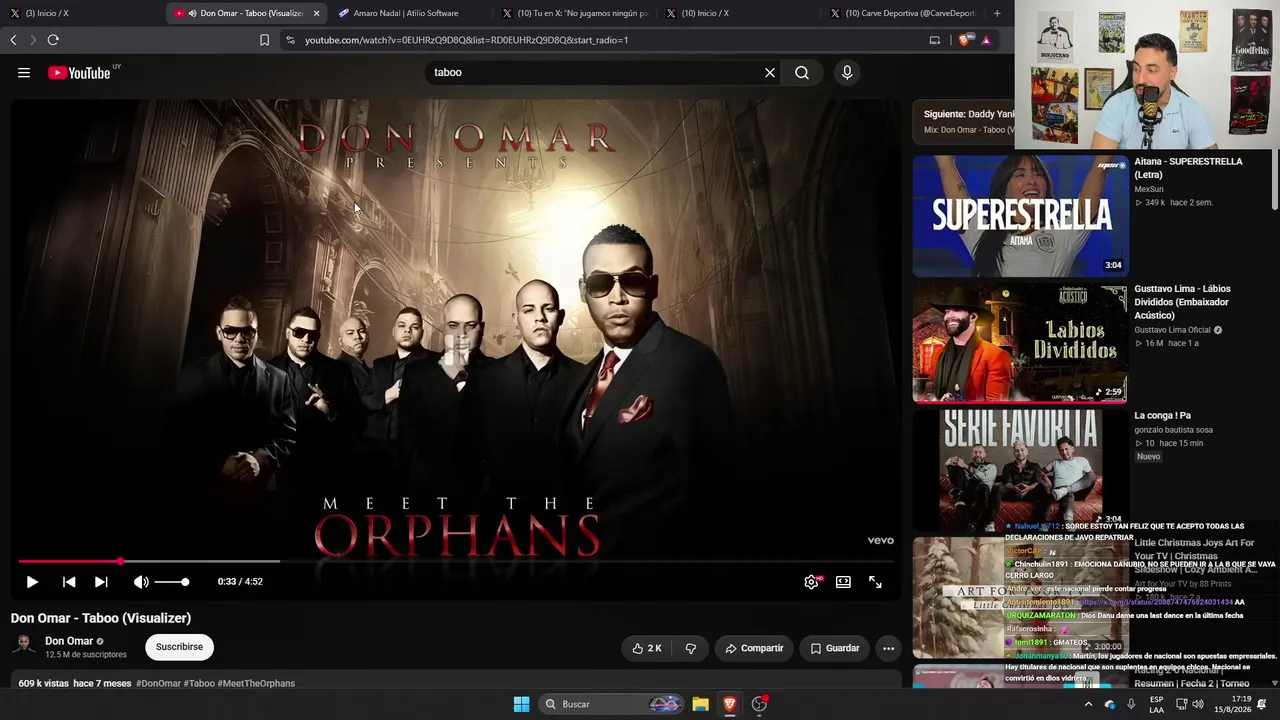Open File Explorer from the taskbar

tap(701, 704)
